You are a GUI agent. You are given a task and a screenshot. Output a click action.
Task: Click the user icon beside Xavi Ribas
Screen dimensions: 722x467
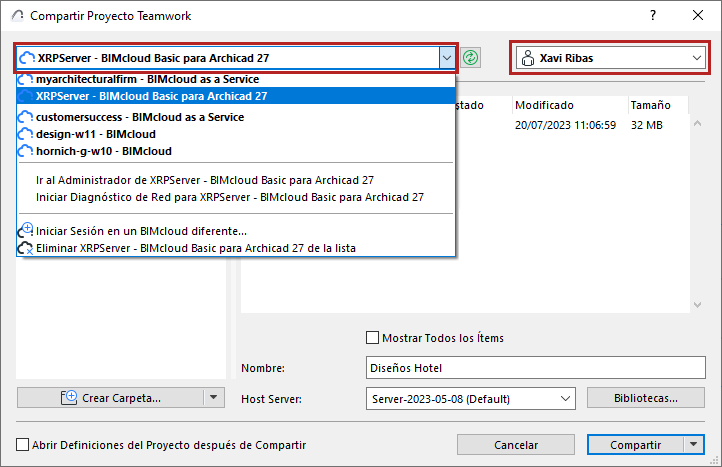527,58
